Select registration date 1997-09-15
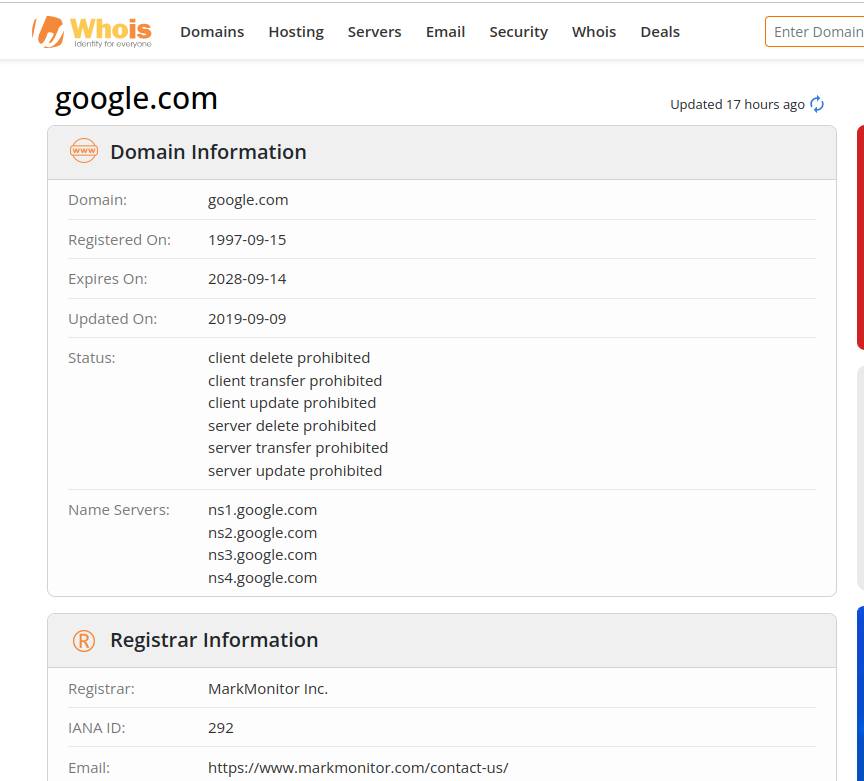This screenshot has width=864, height=781. click(247, 240)
